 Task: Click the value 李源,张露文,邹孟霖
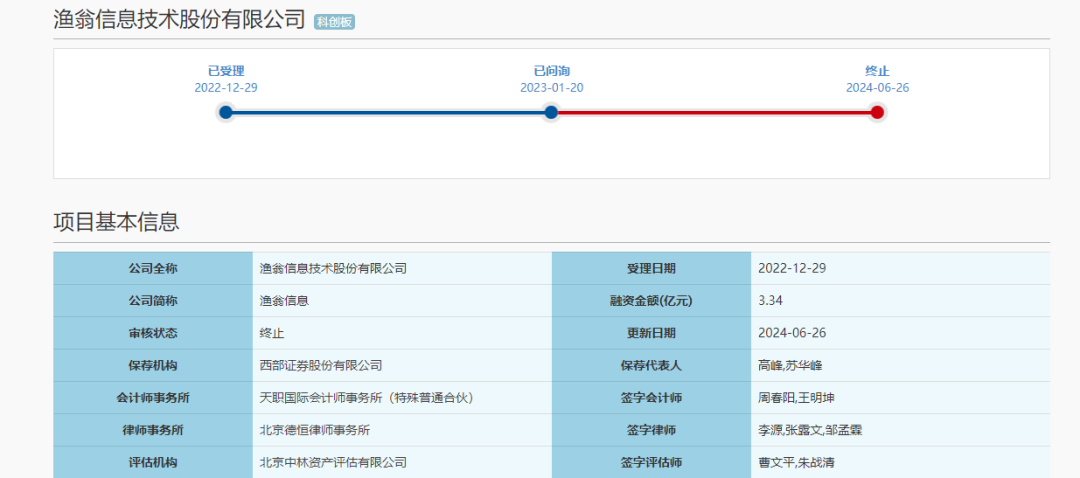810,430
